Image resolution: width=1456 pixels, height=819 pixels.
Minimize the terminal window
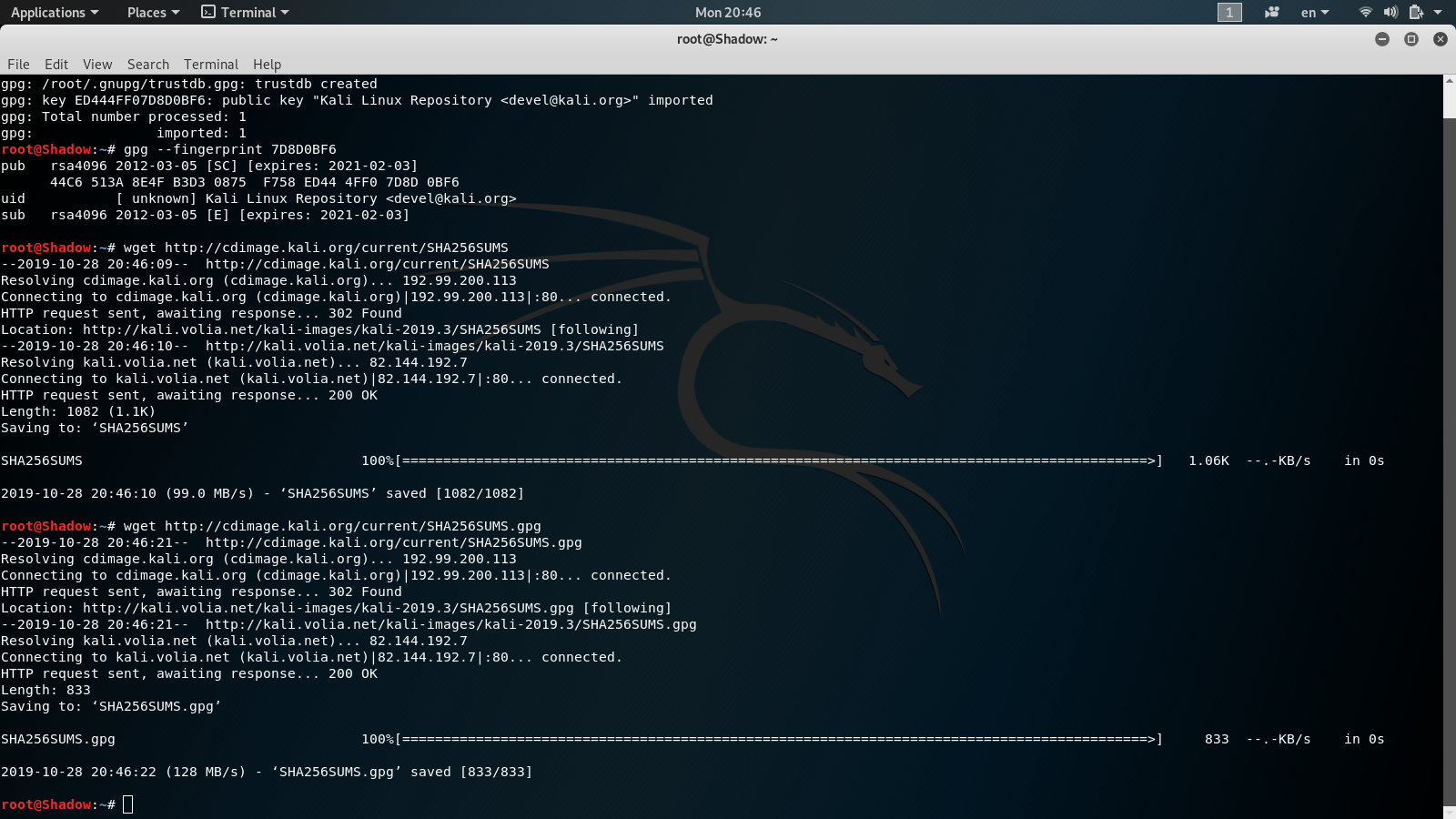click(1382, 39)
